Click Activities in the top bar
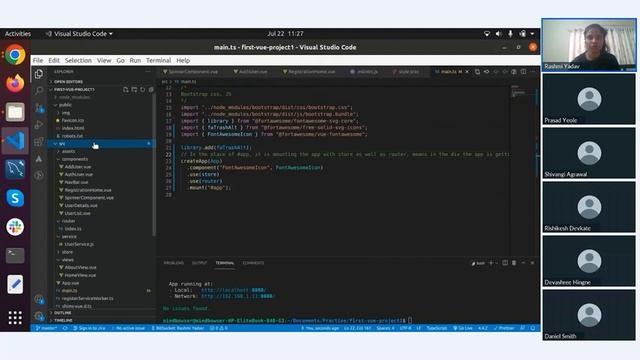640x360 pixels. point(18,34)
